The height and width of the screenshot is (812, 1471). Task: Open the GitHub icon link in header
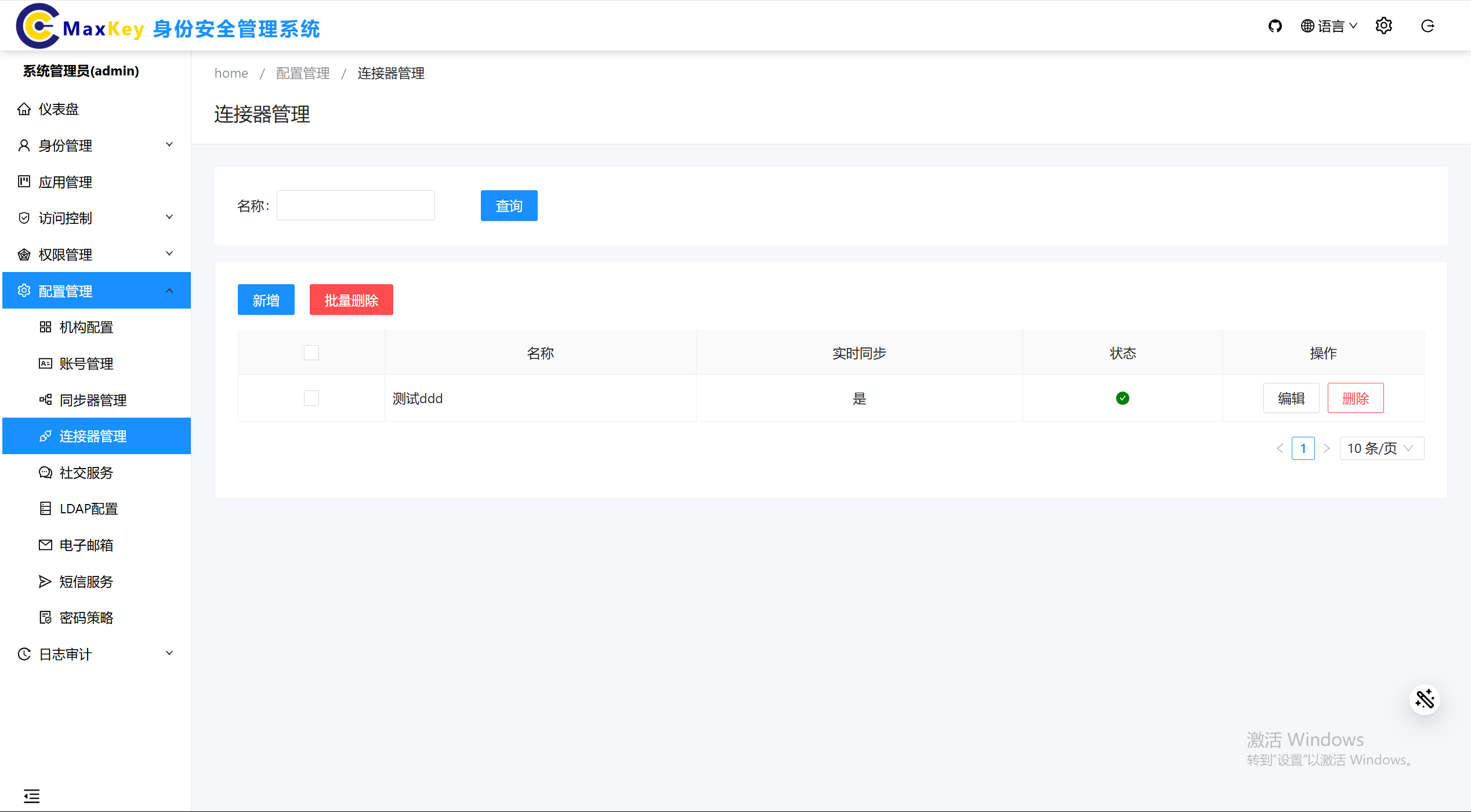pos(1274,26)
